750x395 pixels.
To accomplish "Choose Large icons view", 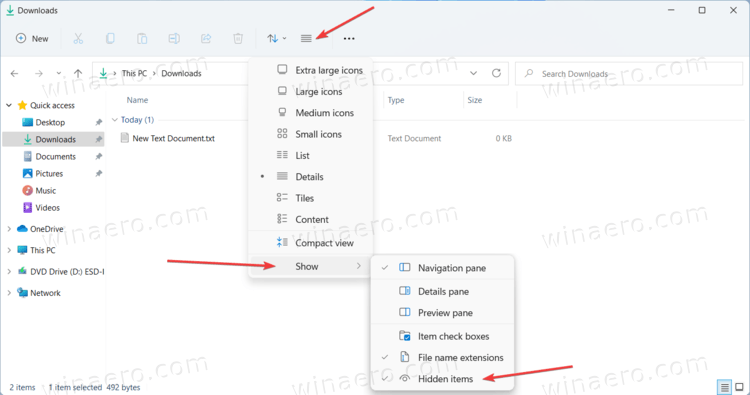I will [x=310, y=92].
